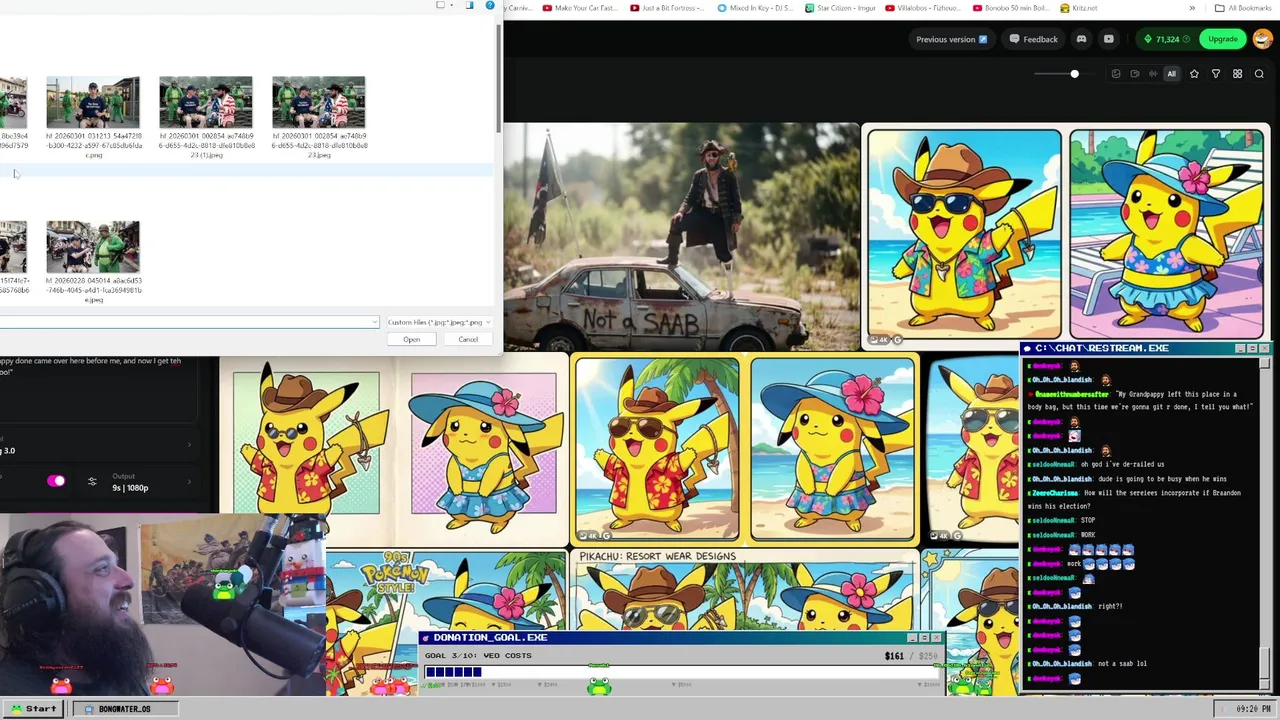This screenshot has width=1280, height=720.
Task: Expand file name combo box dropdown
Action: pos(374,322)
